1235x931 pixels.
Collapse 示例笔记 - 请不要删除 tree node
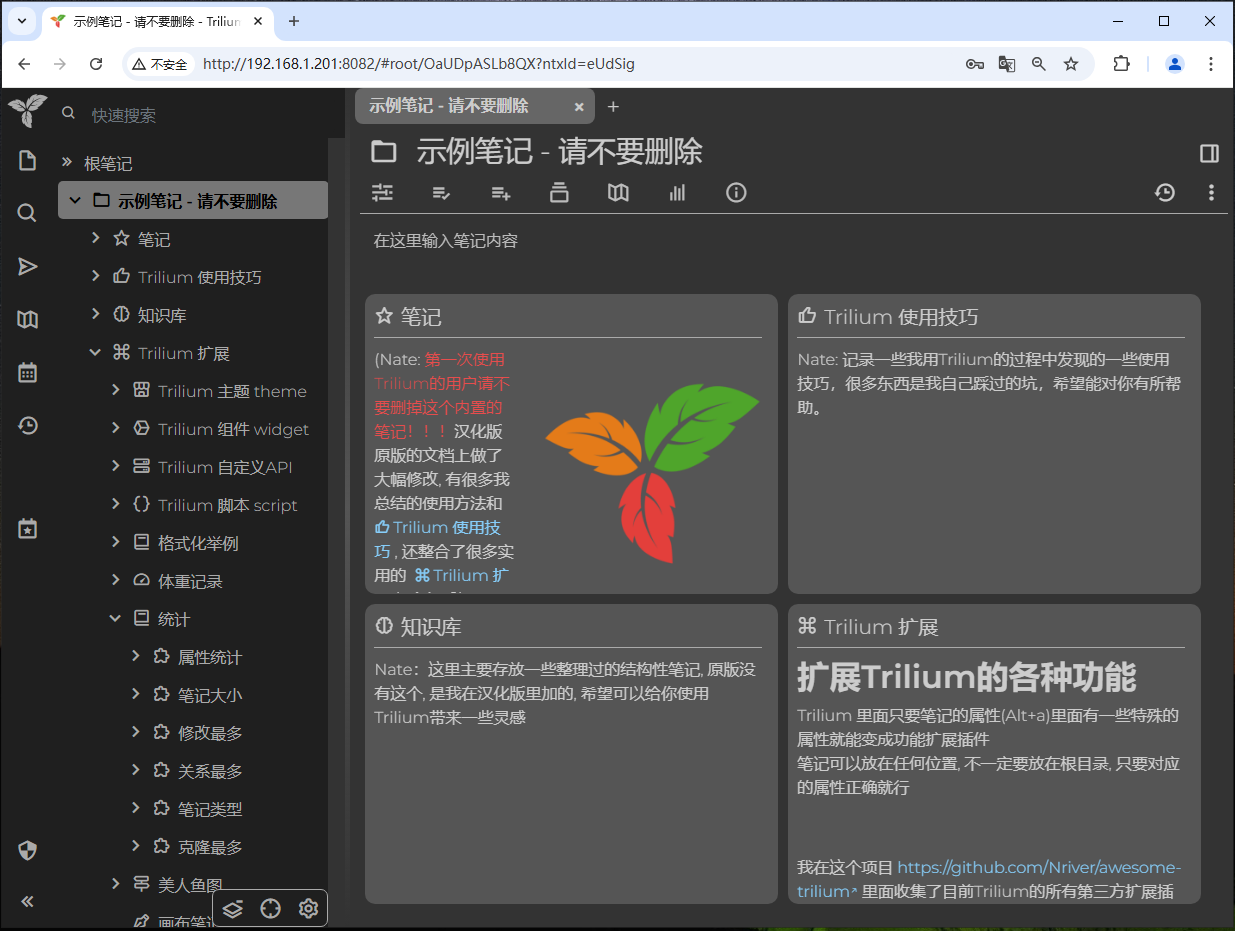pyautogui.click(x=75, y=201)
